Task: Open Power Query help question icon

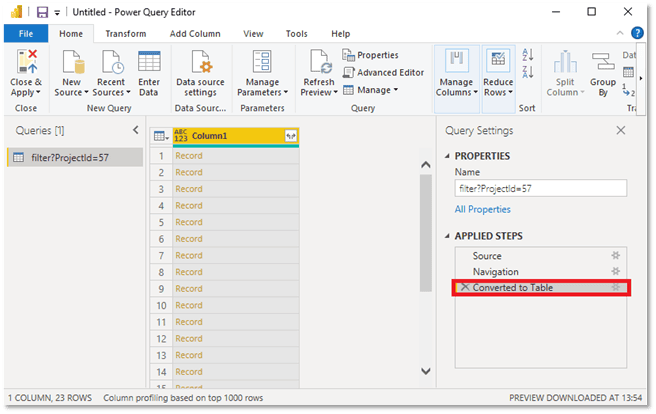Action: pos(637,33)
